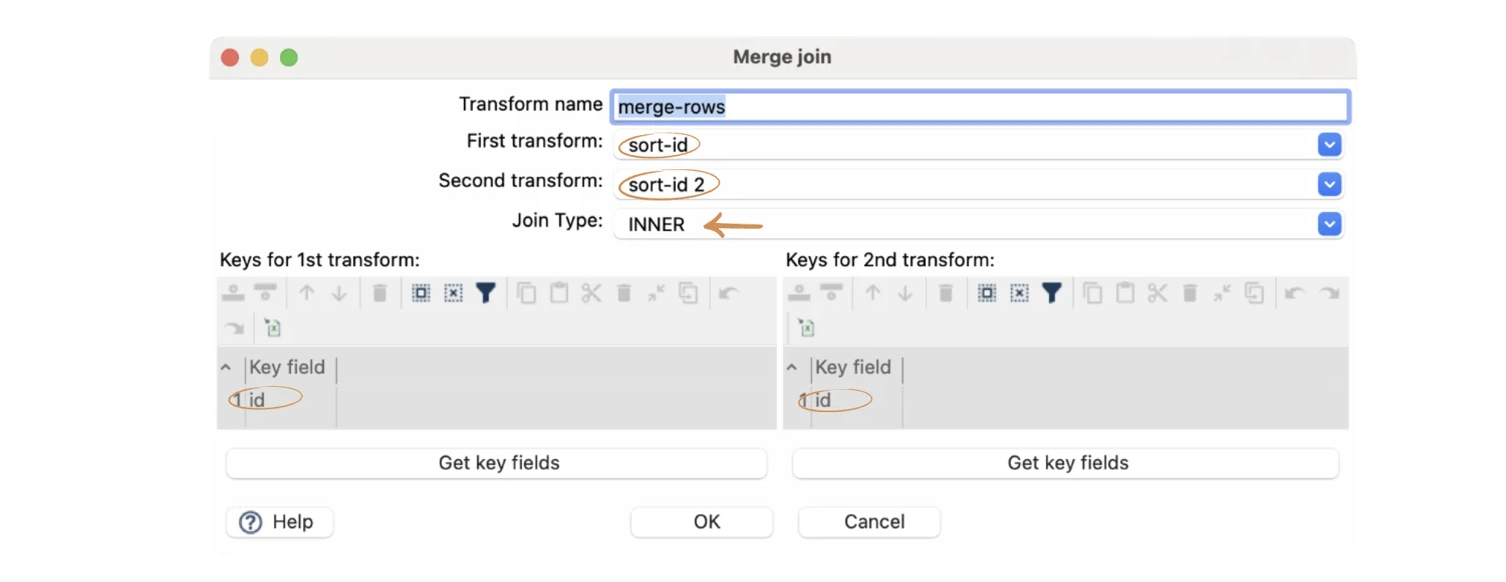
Task: Open the Second transform dropdown
Action: point(1328,185)
